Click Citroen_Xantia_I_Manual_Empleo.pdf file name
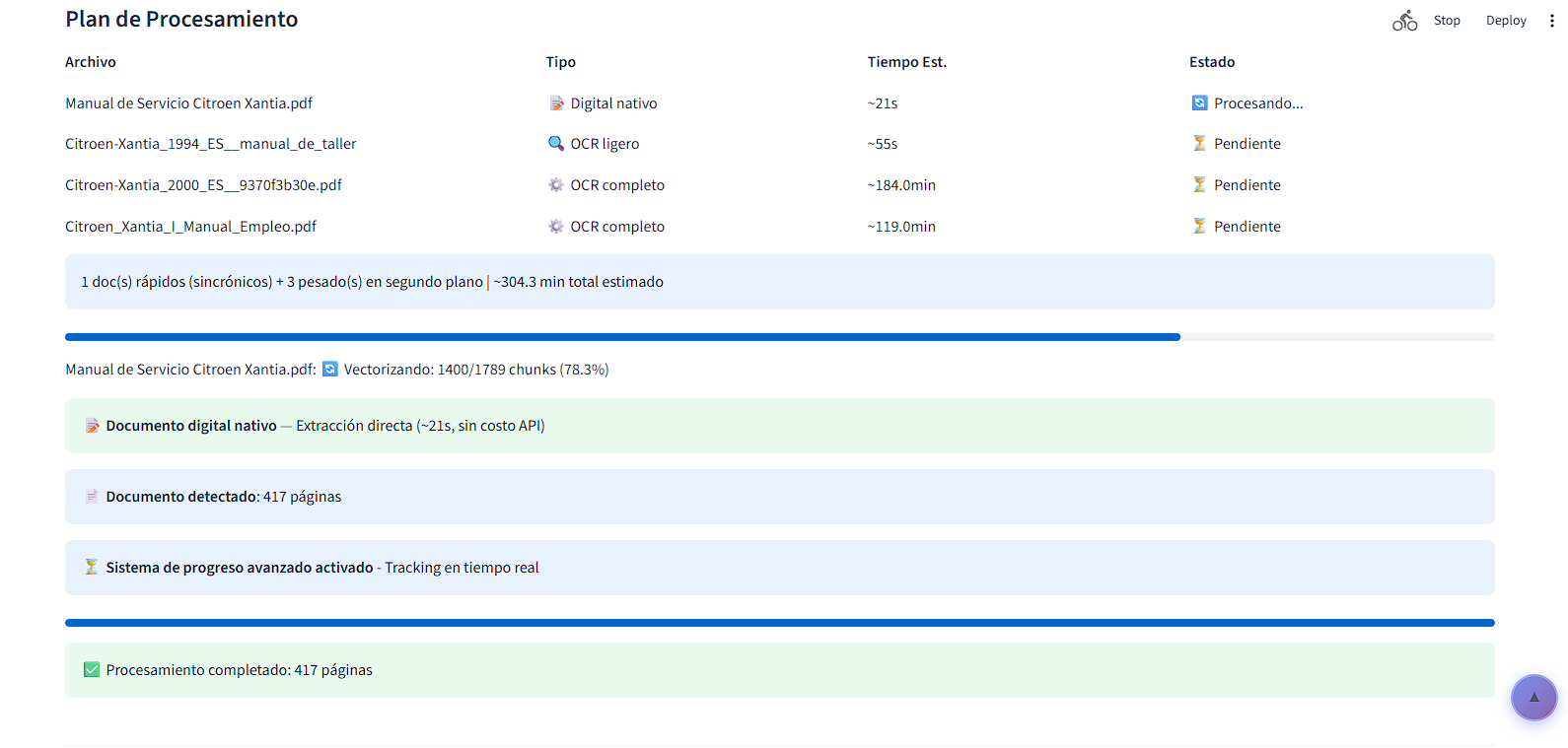This screenshot has height=748, width=1568. coord(190,227)
